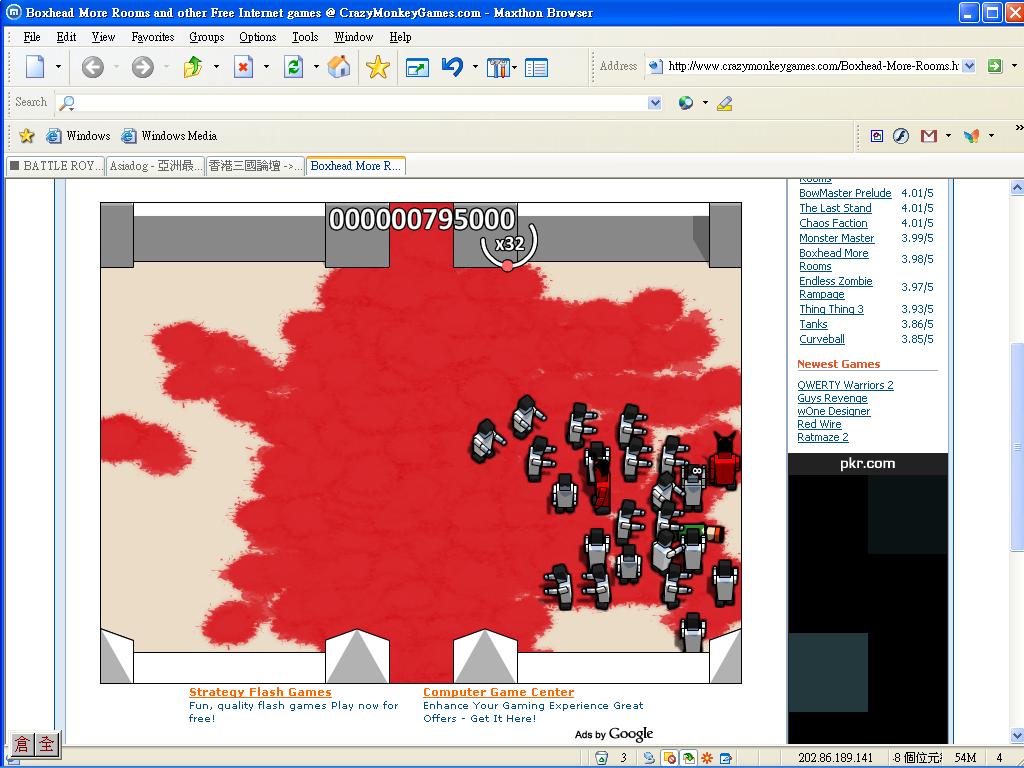Click the web search globe icon

[686, 103]
